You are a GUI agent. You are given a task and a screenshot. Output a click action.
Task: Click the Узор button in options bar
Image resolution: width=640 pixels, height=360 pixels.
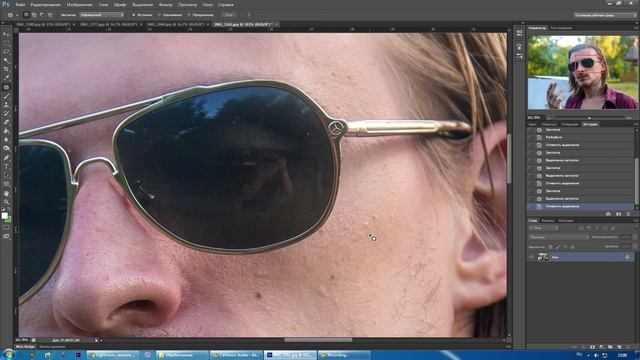point(229,15)
